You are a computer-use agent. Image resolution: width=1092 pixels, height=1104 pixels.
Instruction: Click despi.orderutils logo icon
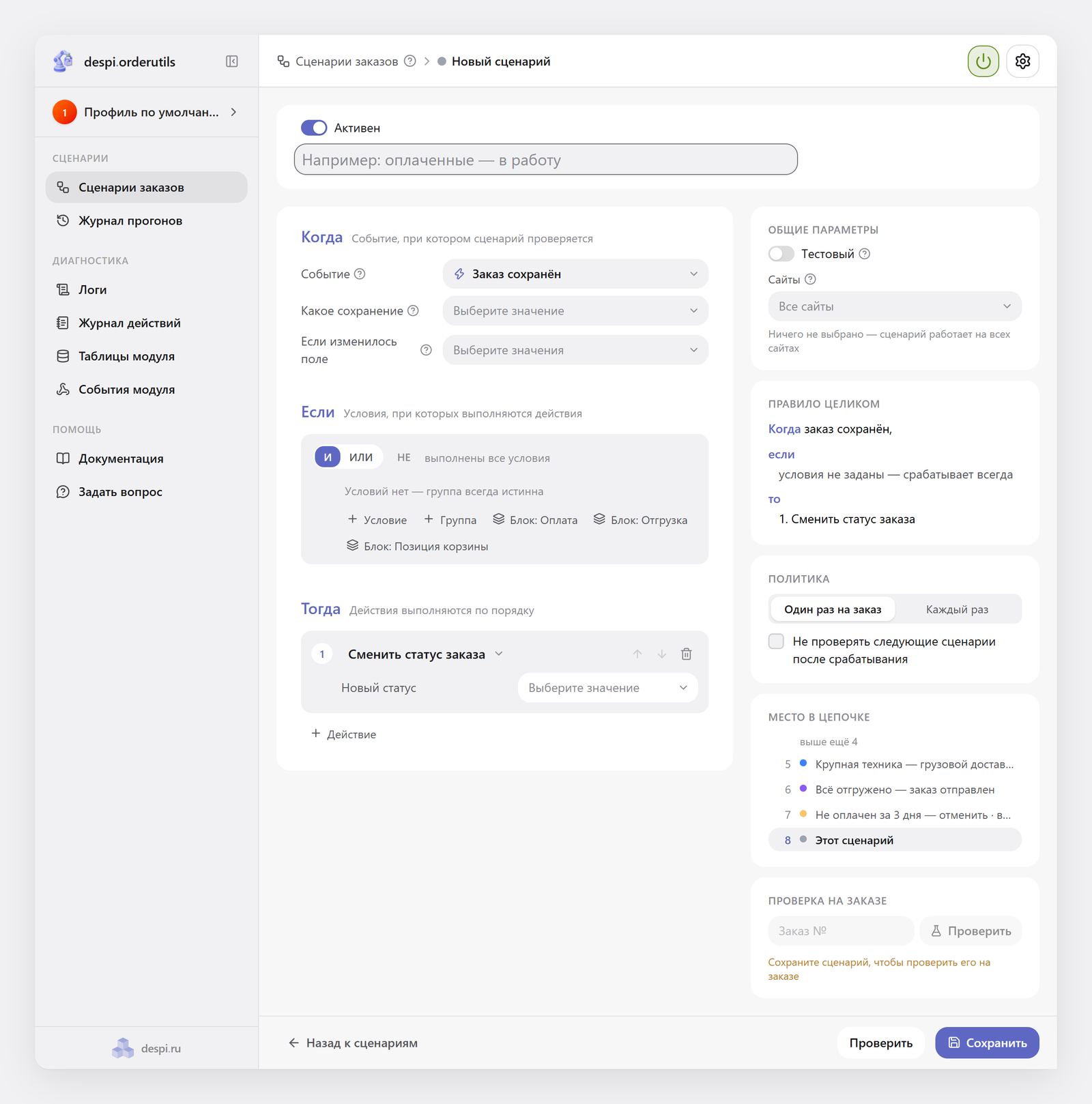[63, 61]
